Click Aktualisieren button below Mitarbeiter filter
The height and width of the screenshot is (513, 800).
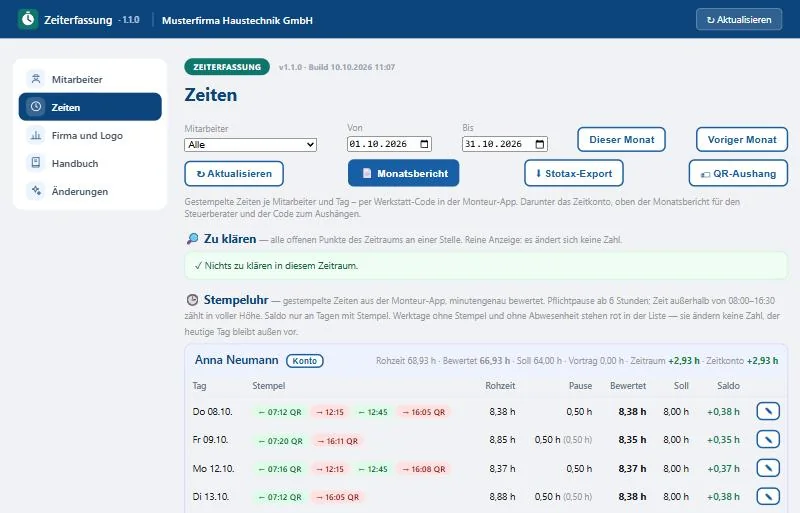click(x=234, y=174)
